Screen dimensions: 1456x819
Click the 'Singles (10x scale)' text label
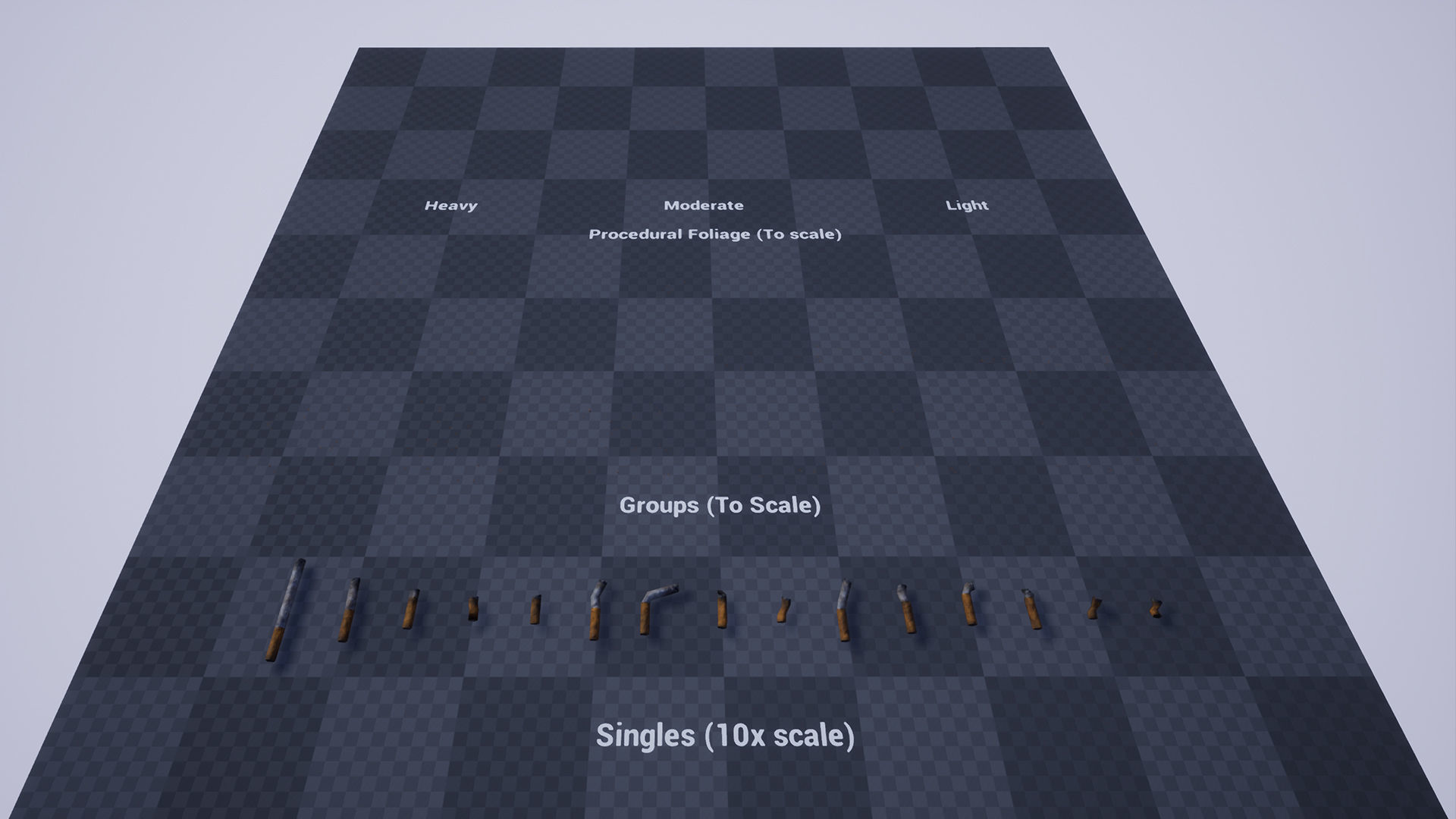coord(725,736)
